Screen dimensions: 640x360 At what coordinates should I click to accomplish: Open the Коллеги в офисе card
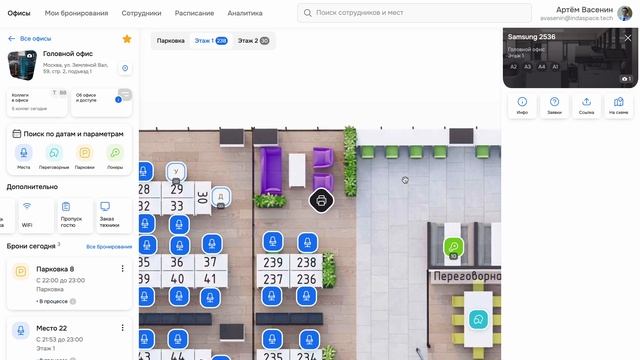click(x=37, y=102)
